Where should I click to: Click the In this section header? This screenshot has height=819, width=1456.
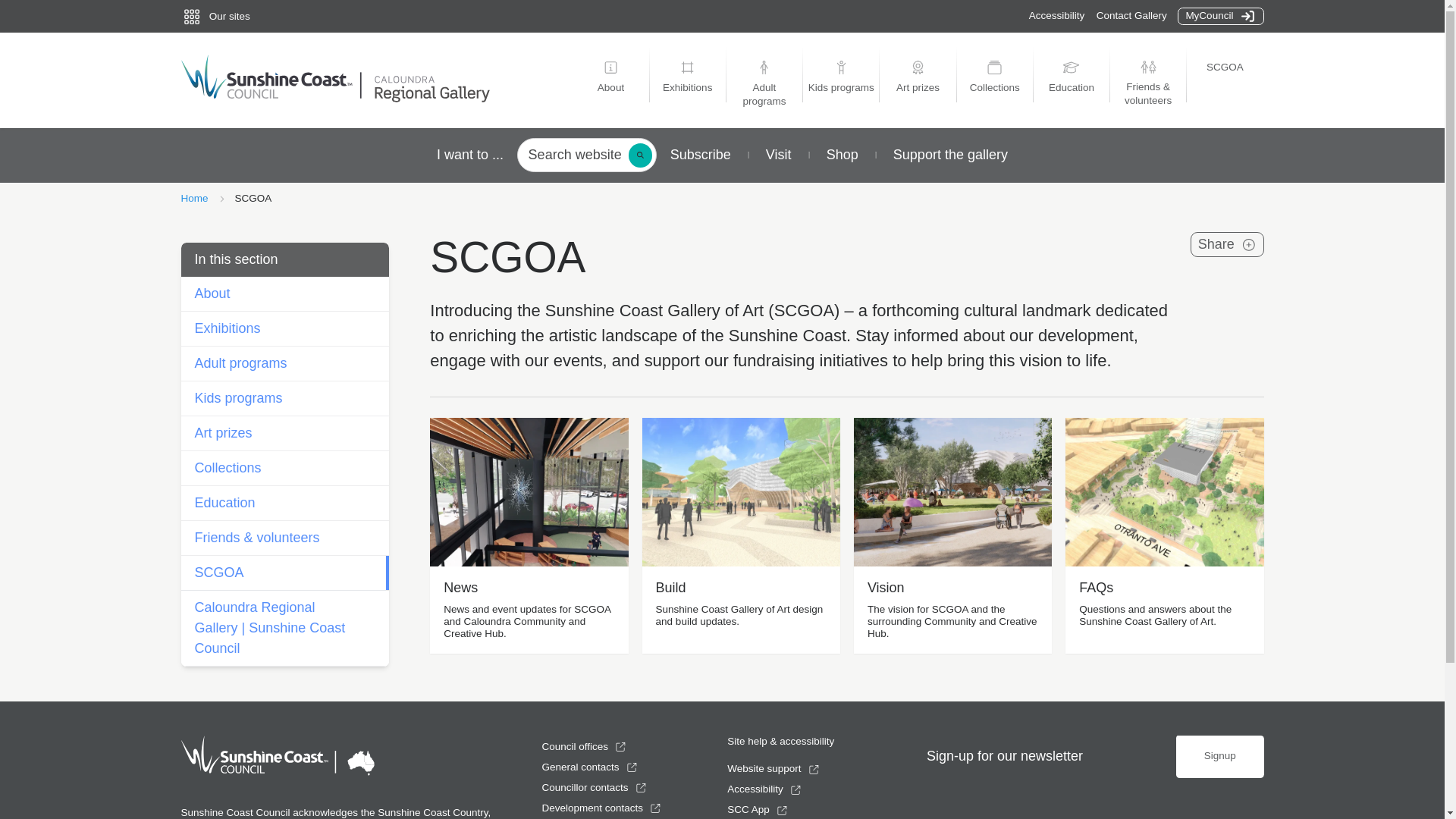coord(284,260)
